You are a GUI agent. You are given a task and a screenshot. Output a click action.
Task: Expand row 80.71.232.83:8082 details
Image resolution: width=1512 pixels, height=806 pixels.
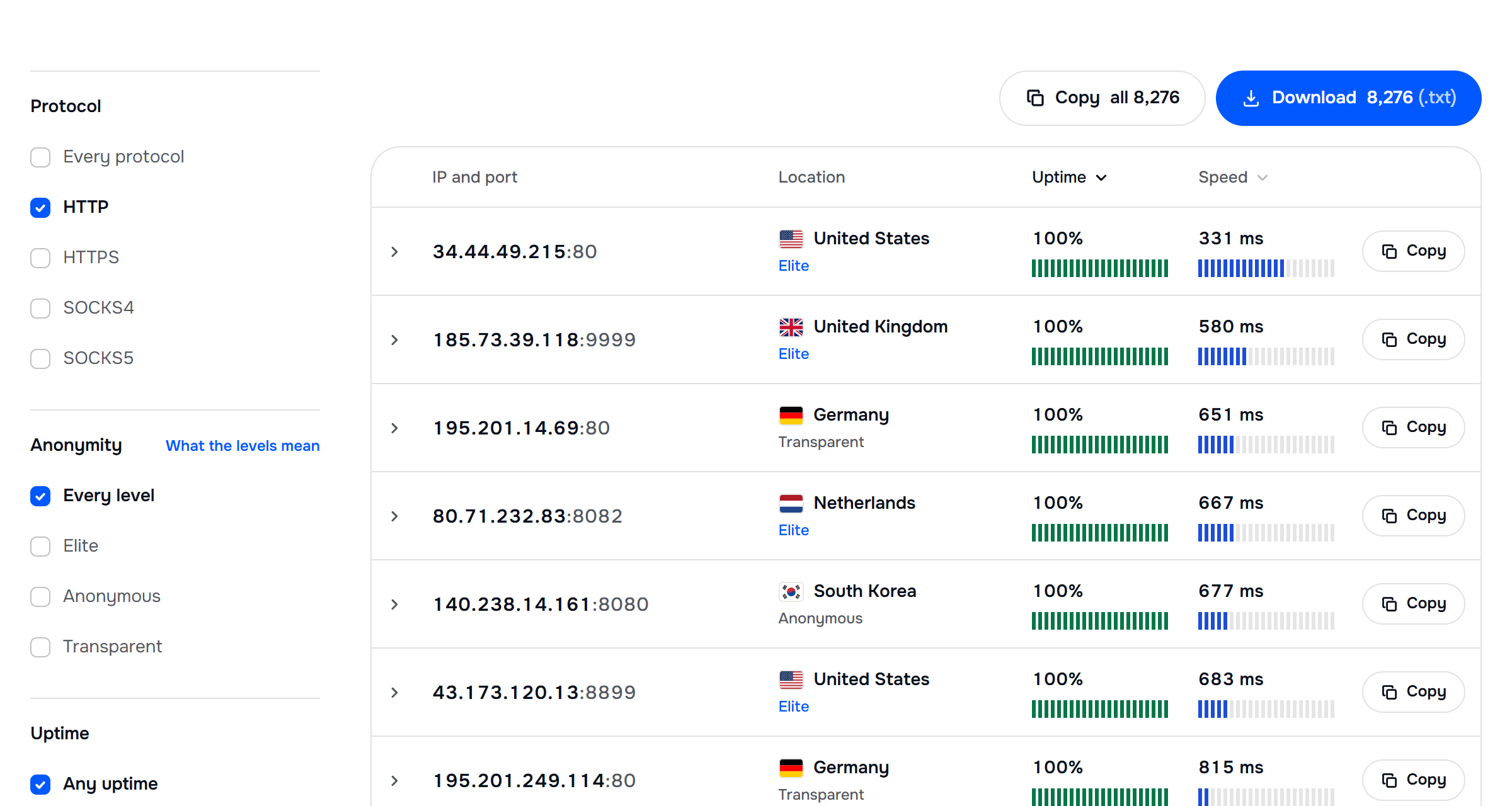394,516
